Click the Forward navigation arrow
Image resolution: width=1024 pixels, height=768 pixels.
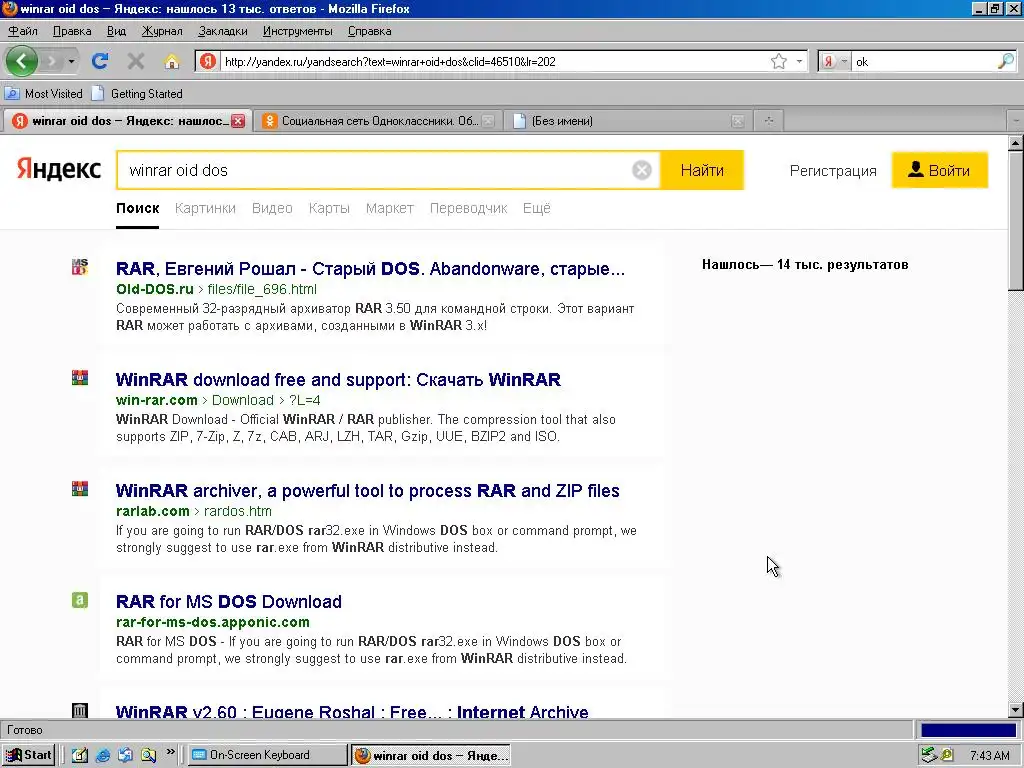pos(52,61)
